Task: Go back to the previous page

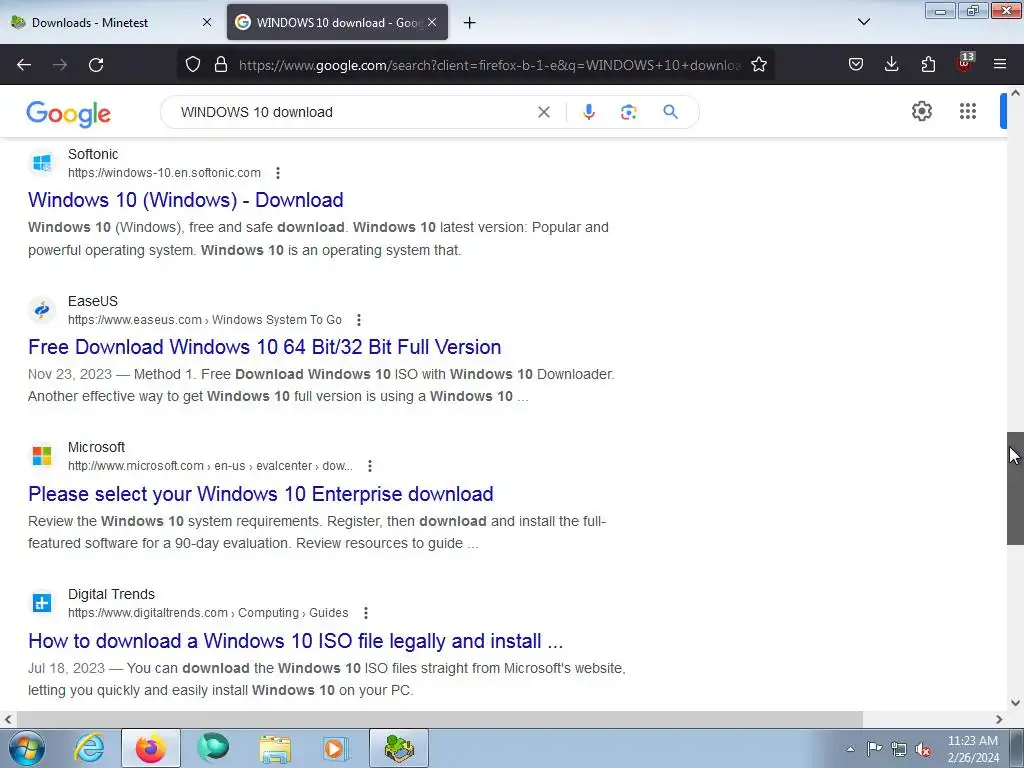Action: (24, 65)
